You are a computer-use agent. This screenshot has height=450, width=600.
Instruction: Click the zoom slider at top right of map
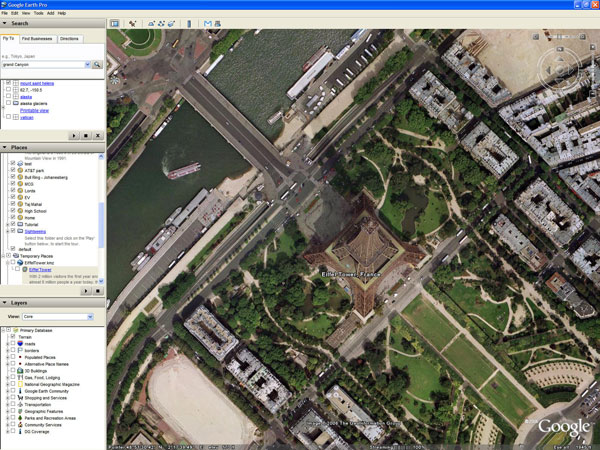pyautogui.click(x=559, y=37)
